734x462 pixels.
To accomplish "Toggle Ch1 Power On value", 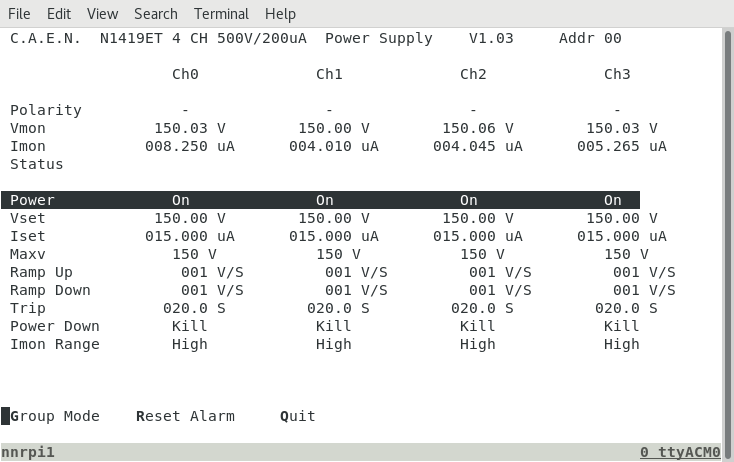I will pyautogui.click(x=325, y=200).
